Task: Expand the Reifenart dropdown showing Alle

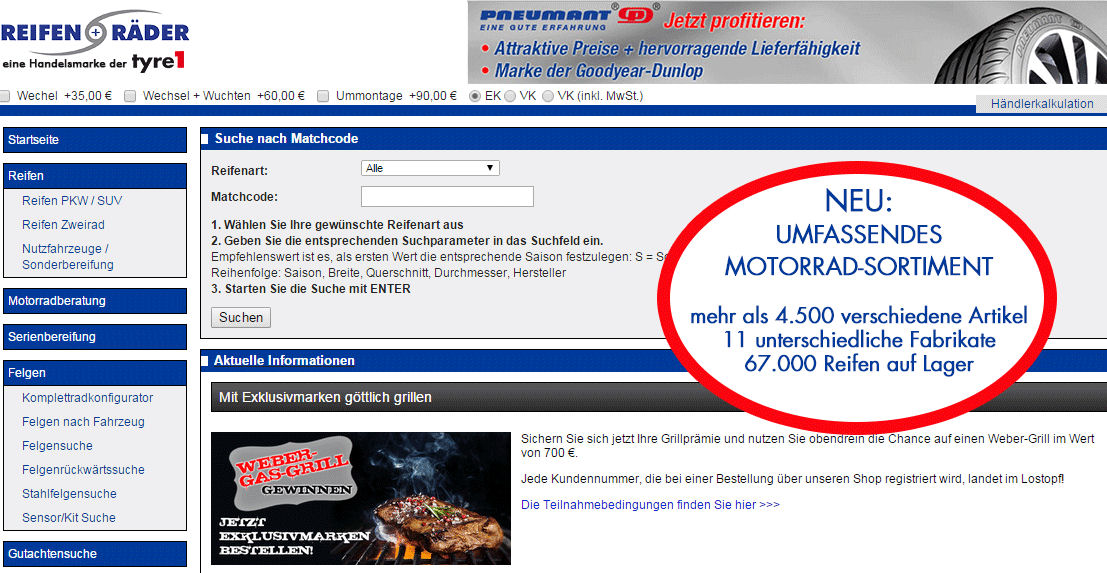Action: [x=430, y=168]
